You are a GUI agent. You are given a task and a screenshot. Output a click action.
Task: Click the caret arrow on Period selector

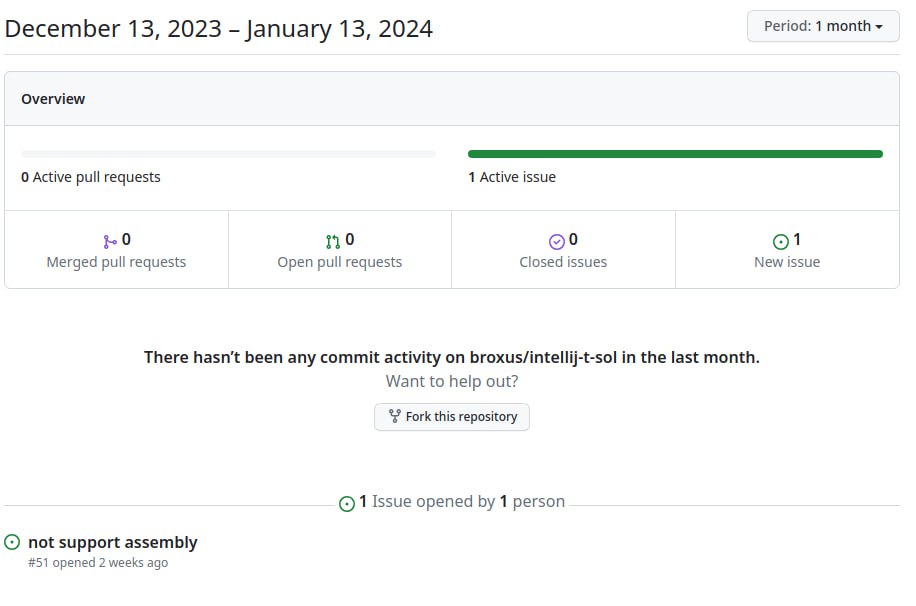point(879,27)
